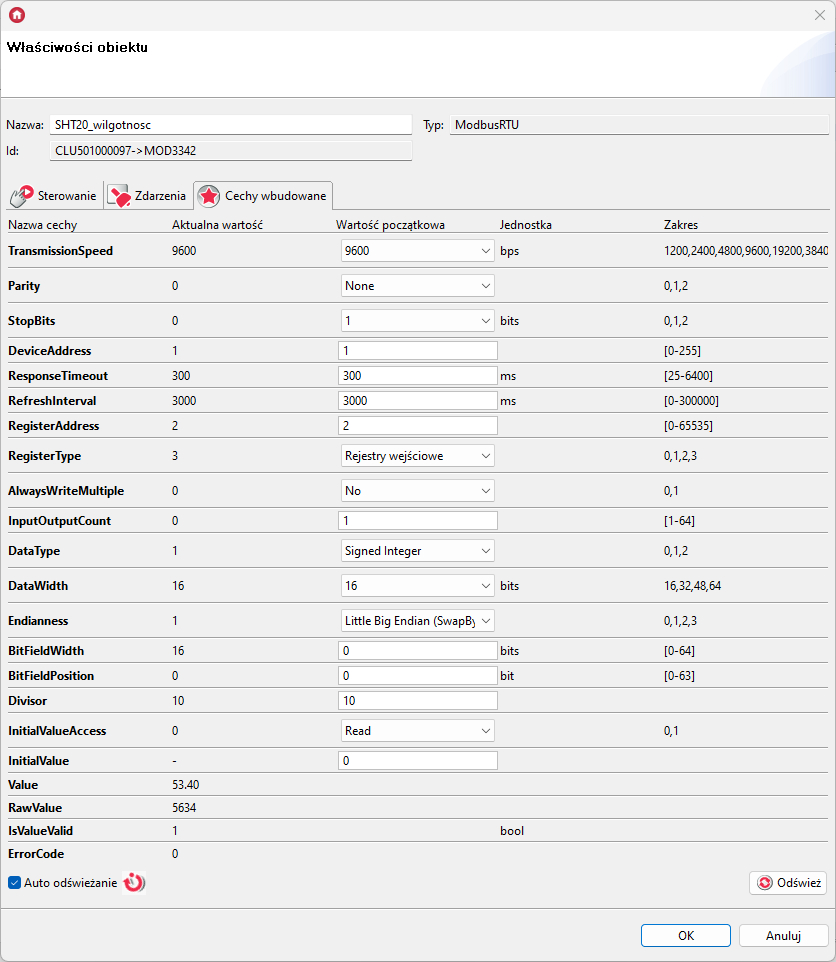Click the refresh icon on the Odśwież button
The image size is (836, 962).
pos(765,883)
